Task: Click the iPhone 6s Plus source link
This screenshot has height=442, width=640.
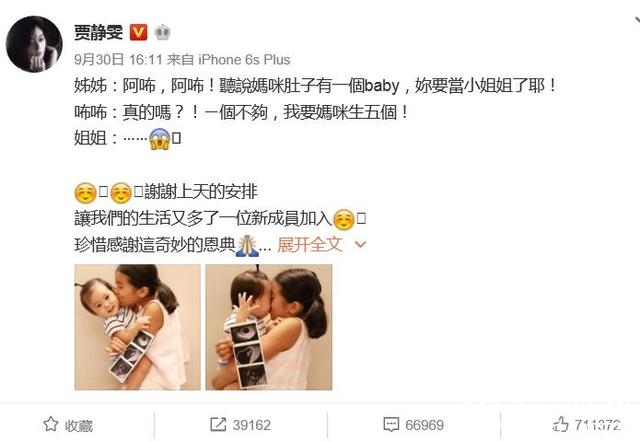Action: [244, 60]
